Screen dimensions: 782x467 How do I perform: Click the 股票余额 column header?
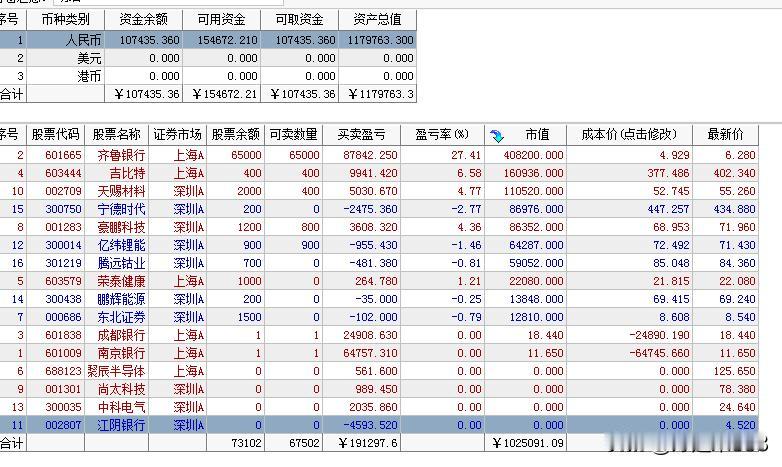(235, 135)
